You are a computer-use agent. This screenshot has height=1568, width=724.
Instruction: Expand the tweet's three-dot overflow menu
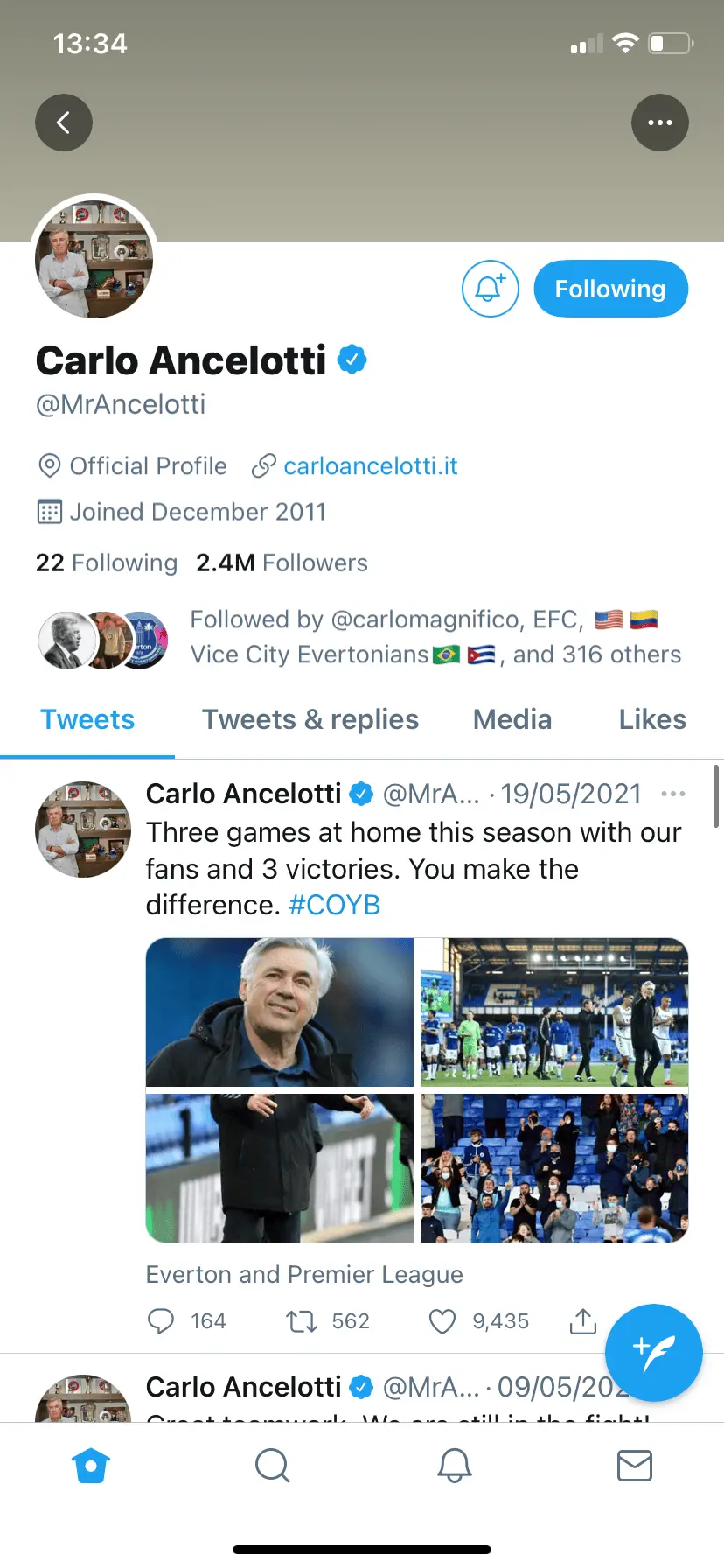tap(672, 794)
